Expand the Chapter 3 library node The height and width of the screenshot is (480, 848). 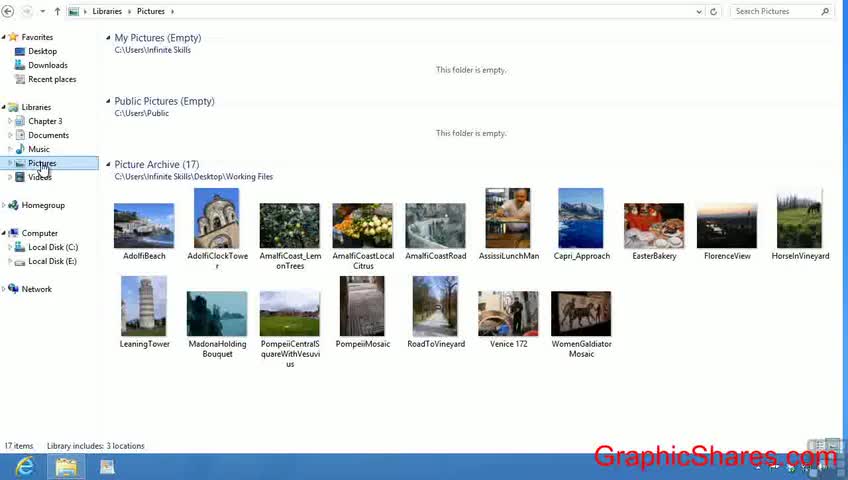point(10,121)
